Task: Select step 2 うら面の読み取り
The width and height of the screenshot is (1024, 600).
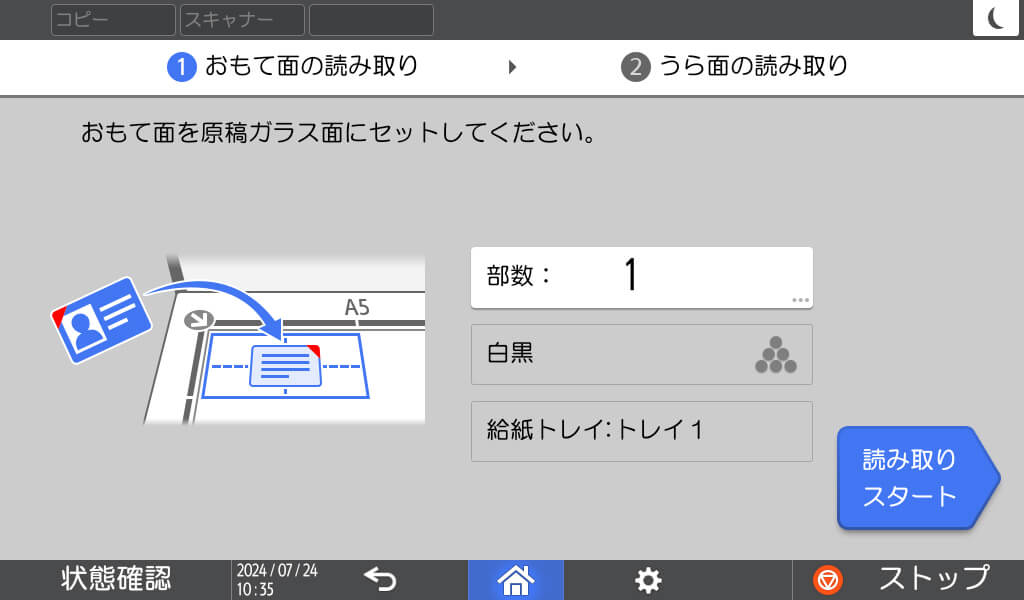Action: (735, 67)
